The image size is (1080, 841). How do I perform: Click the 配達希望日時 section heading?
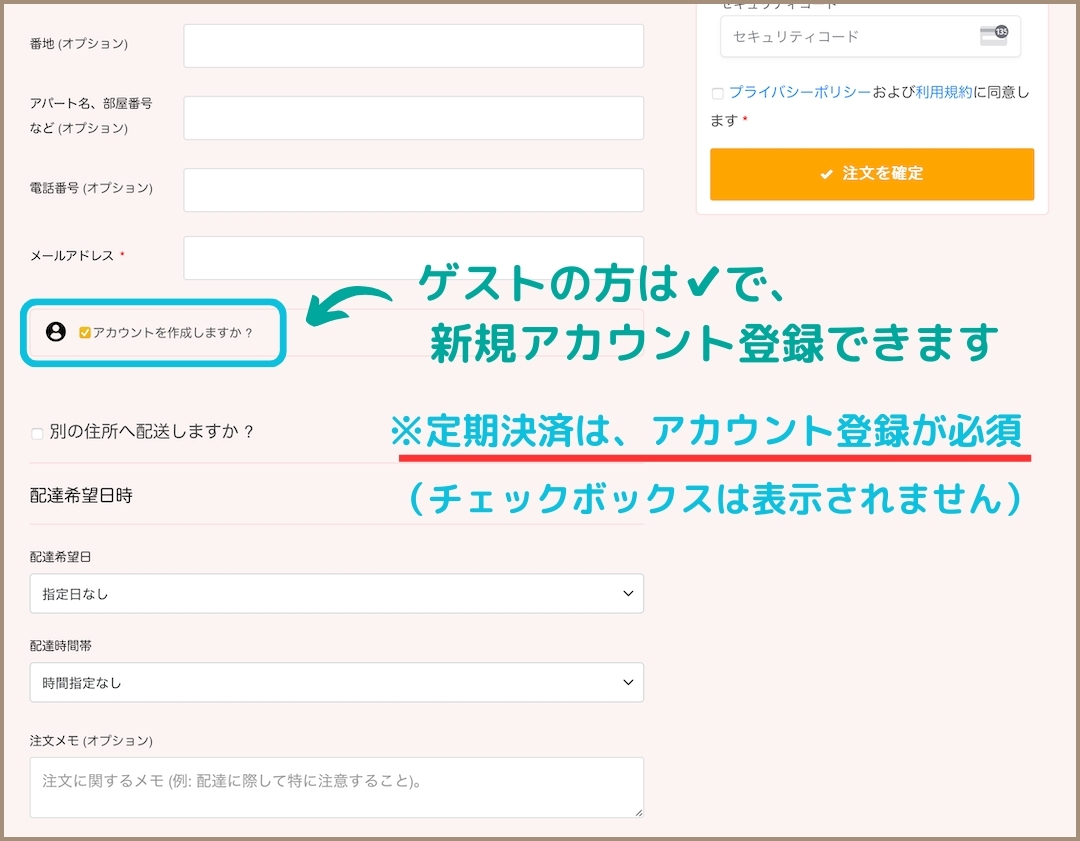(81, 495)
